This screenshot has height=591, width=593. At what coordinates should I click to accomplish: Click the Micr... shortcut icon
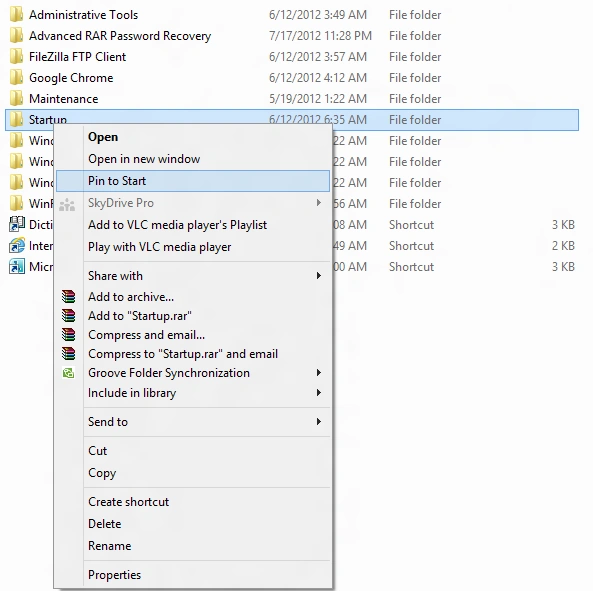click(x=17, y=267)
